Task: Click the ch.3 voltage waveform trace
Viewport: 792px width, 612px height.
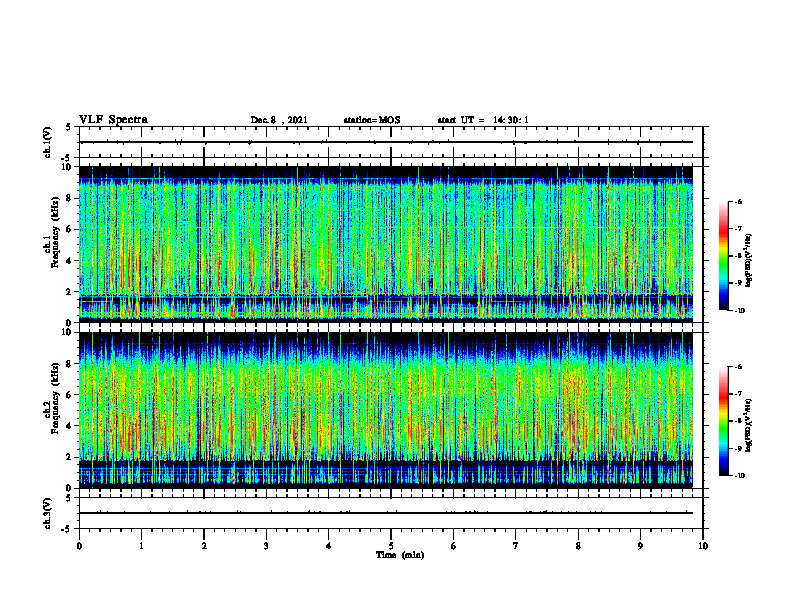Action: [x=386, y=513]
